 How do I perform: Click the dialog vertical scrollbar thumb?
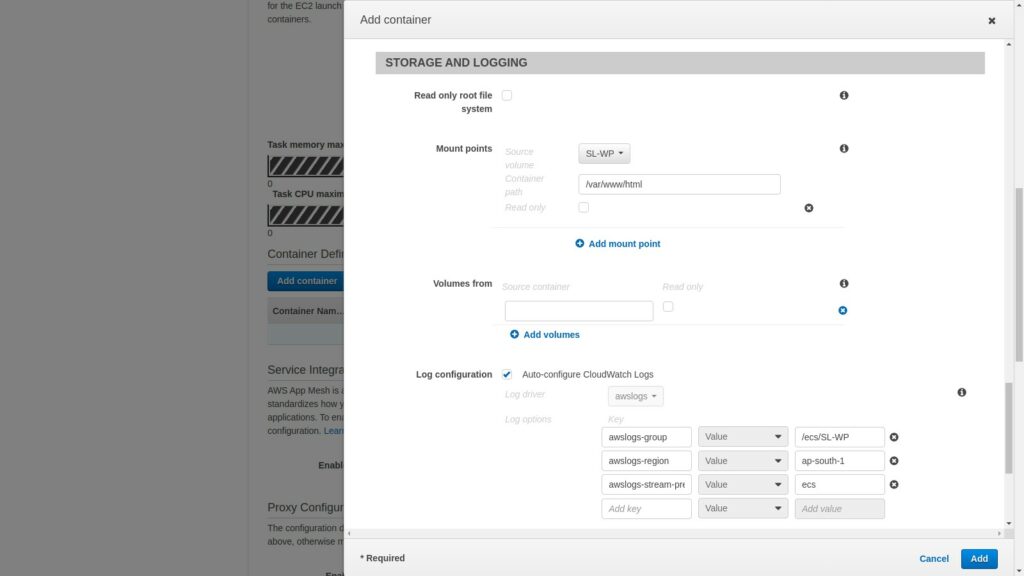[x=1008, y=428]
